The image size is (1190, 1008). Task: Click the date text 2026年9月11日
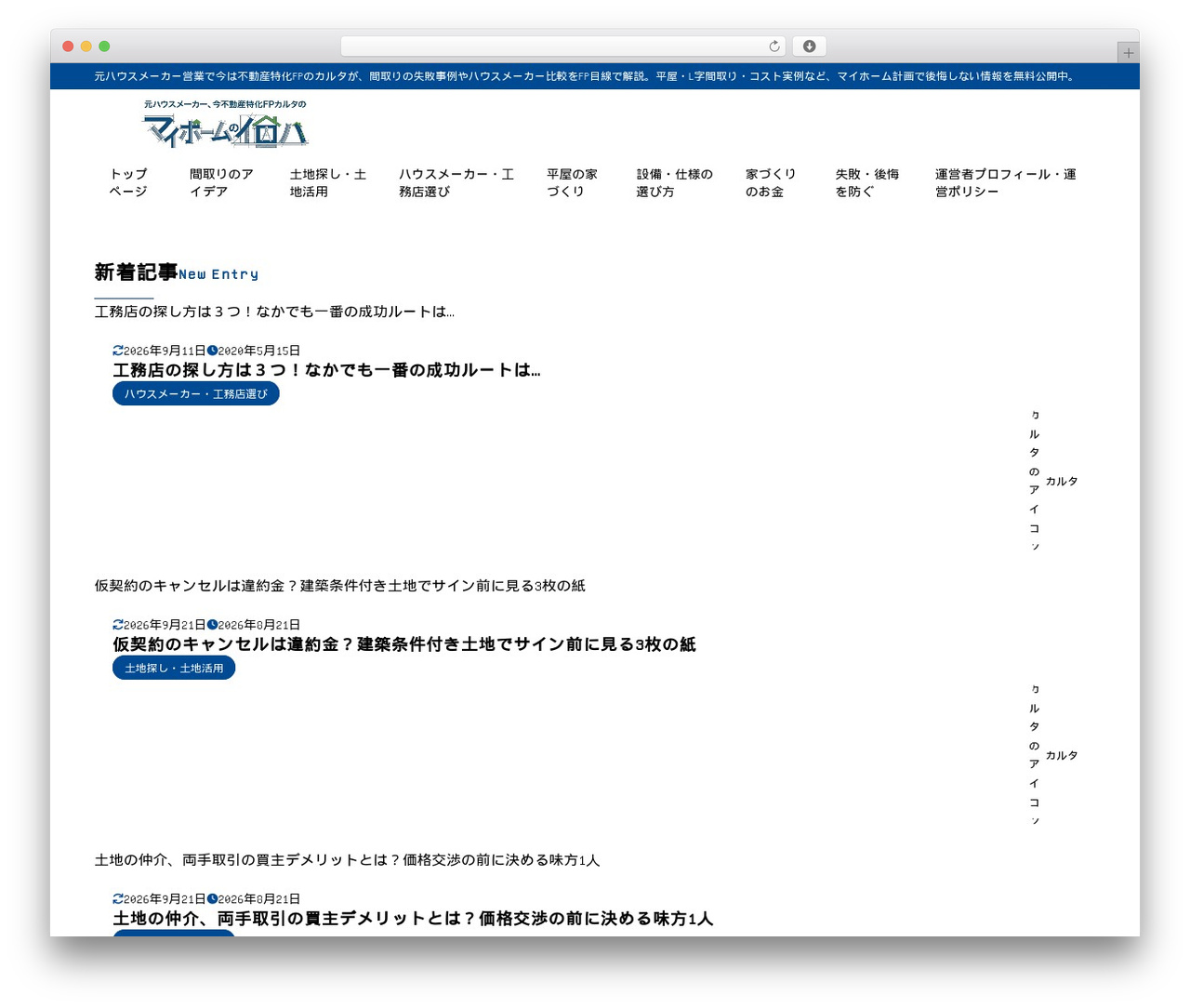point(165,351)
